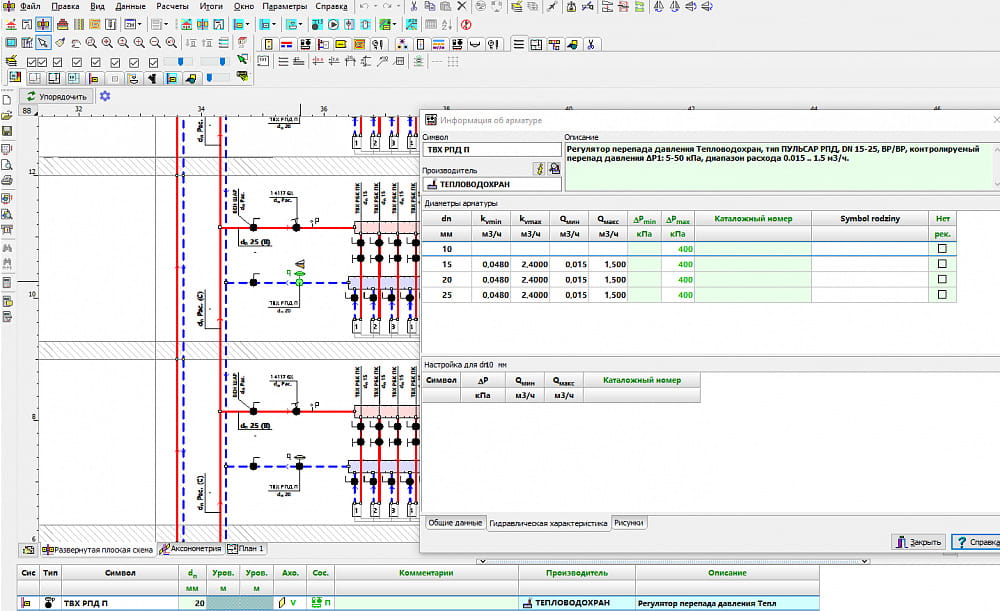Tick the 'Нет рек.' checkbox for dn 25
The height and width of the screenshot is (611, 1000).
click(941, 295)
